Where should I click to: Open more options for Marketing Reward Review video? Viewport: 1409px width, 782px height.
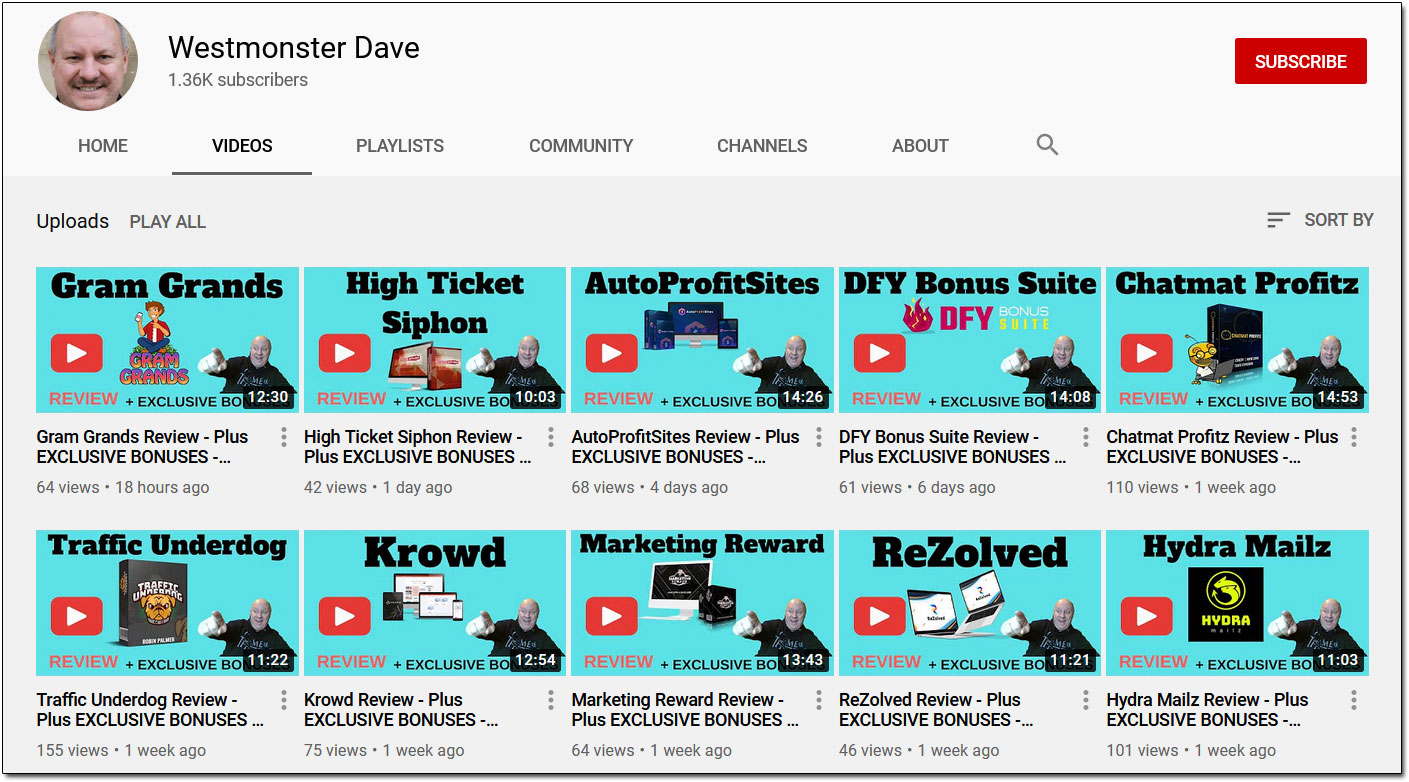(819, 700)
